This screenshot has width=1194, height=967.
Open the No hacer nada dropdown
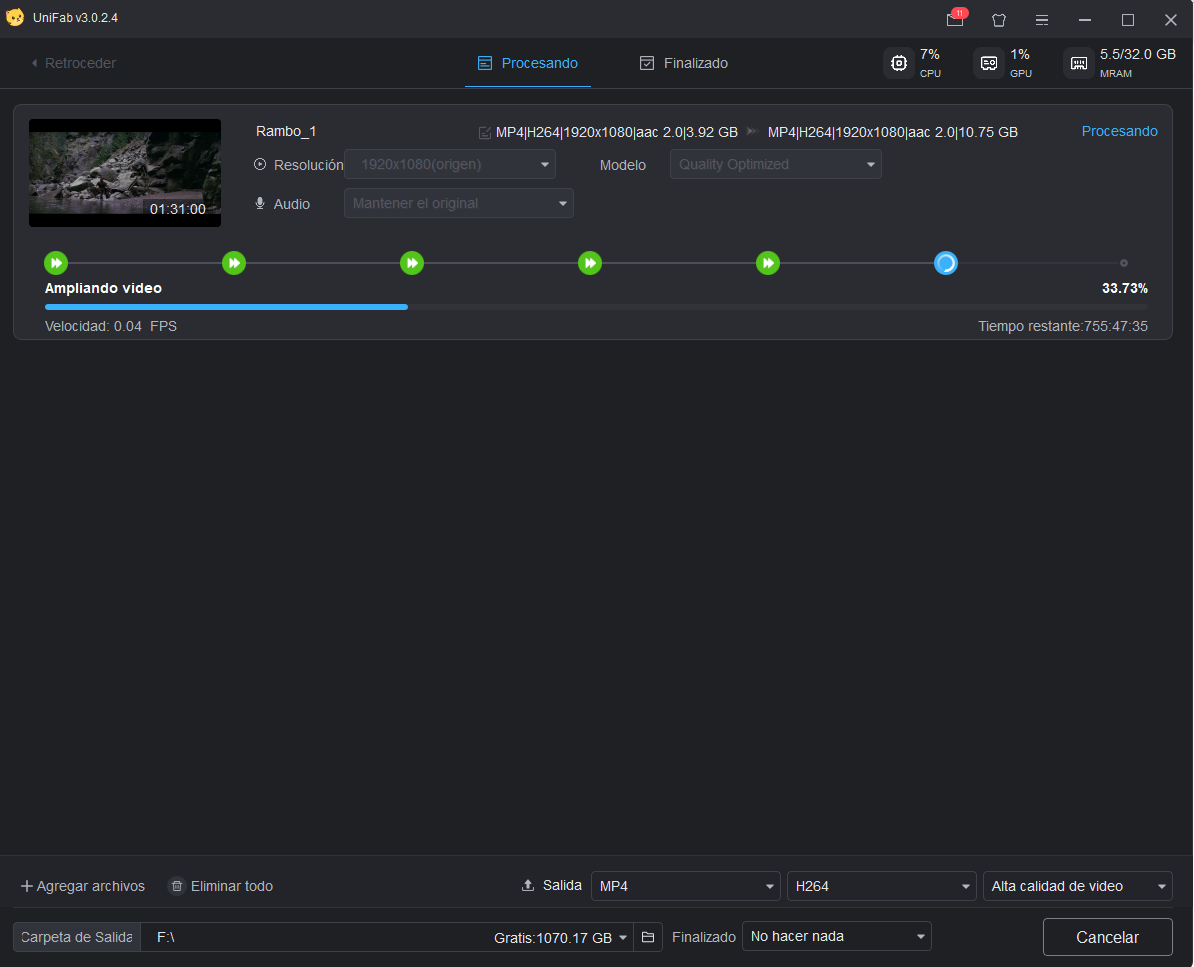coord(837,937)
